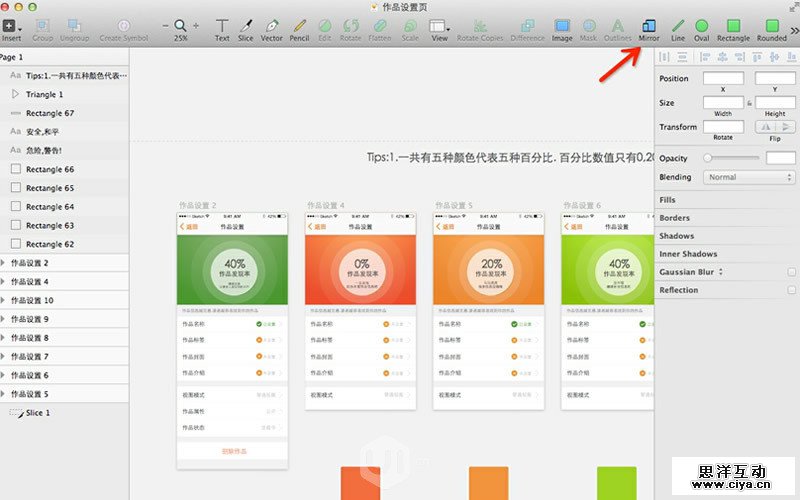
Task: Click the Position X input field
Action: click(x=723, y=78)
